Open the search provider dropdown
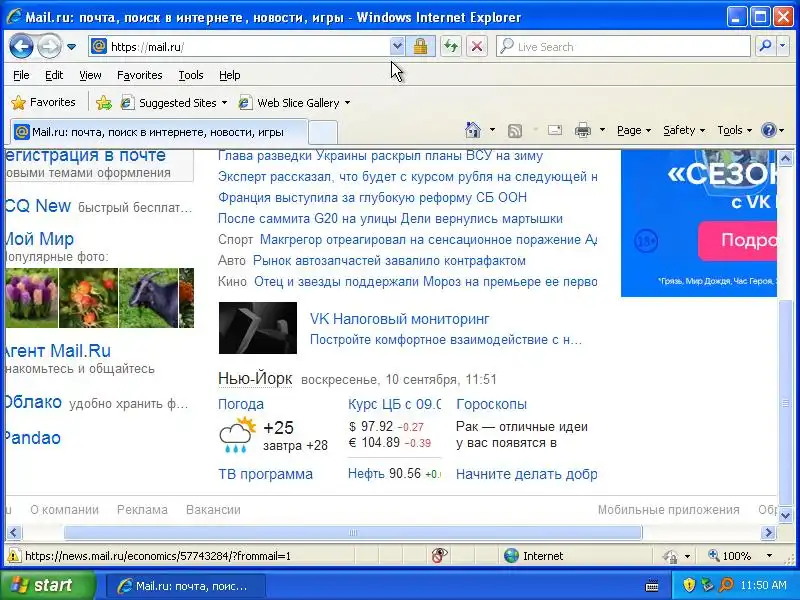This screenshot has width=800, height=600. [x=783, y=47]
